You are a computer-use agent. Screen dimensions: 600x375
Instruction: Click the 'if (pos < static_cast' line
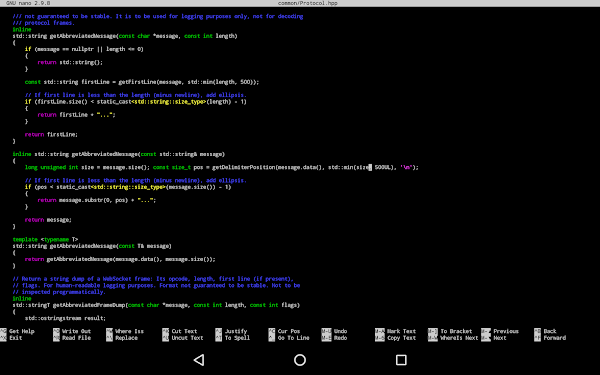[128, 187]
